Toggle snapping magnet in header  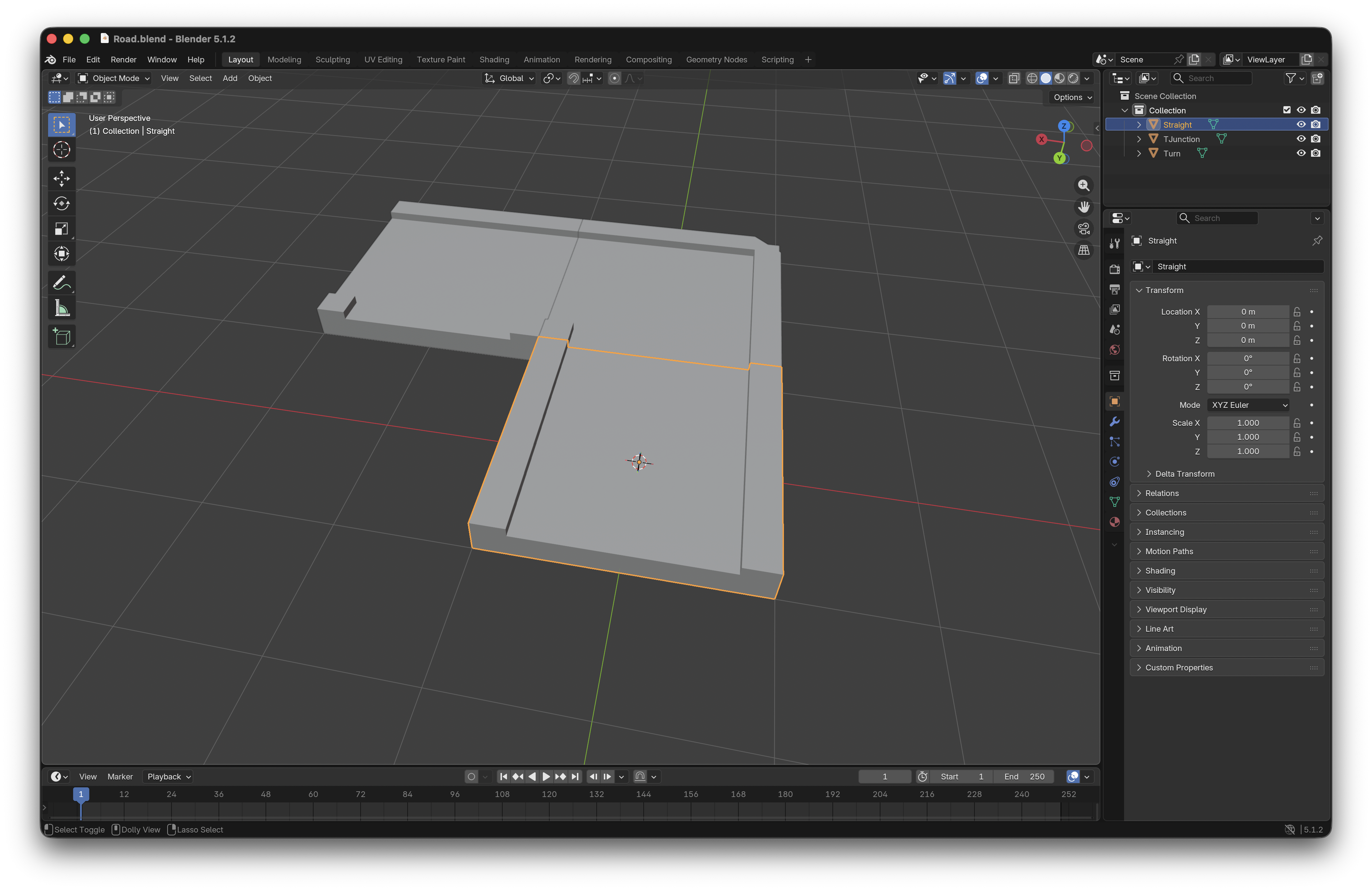[574, 79]
